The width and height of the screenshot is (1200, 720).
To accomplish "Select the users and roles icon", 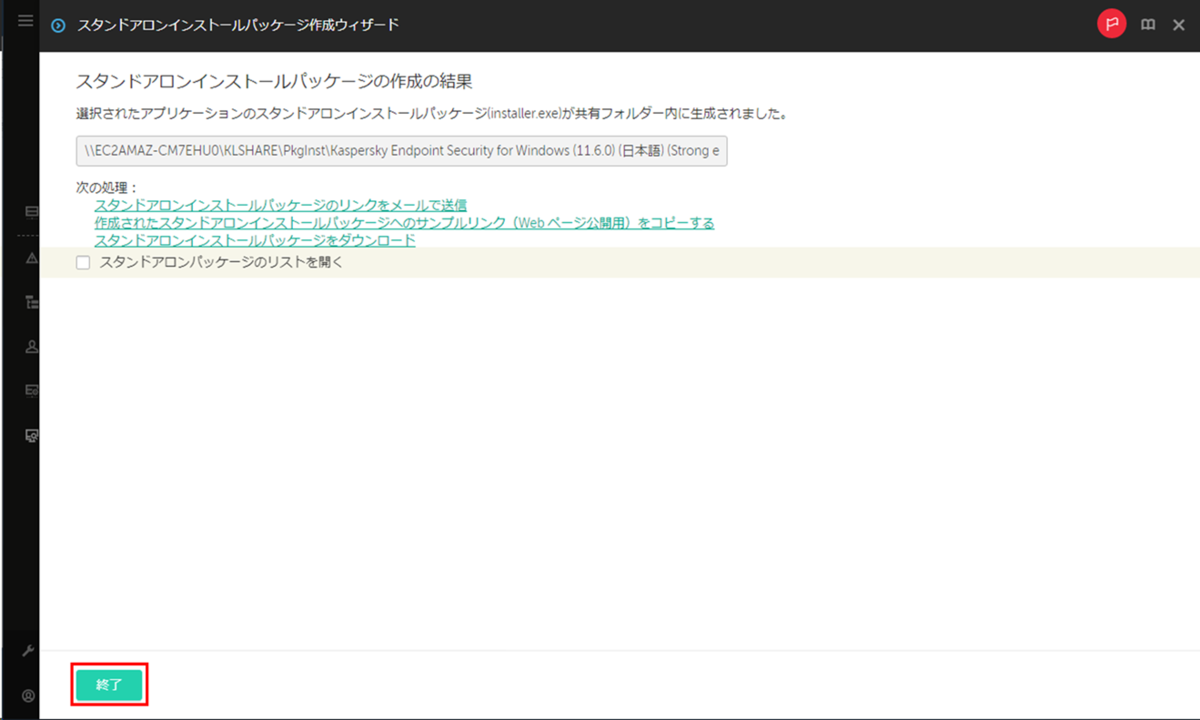I will coord(30,346).
